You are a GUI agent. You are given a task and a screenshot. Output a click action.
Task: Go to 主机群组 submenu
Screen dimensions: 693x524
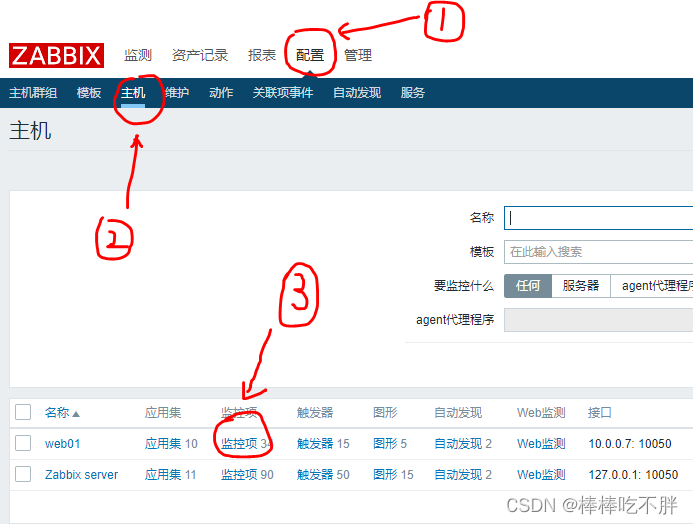point(33,93)
